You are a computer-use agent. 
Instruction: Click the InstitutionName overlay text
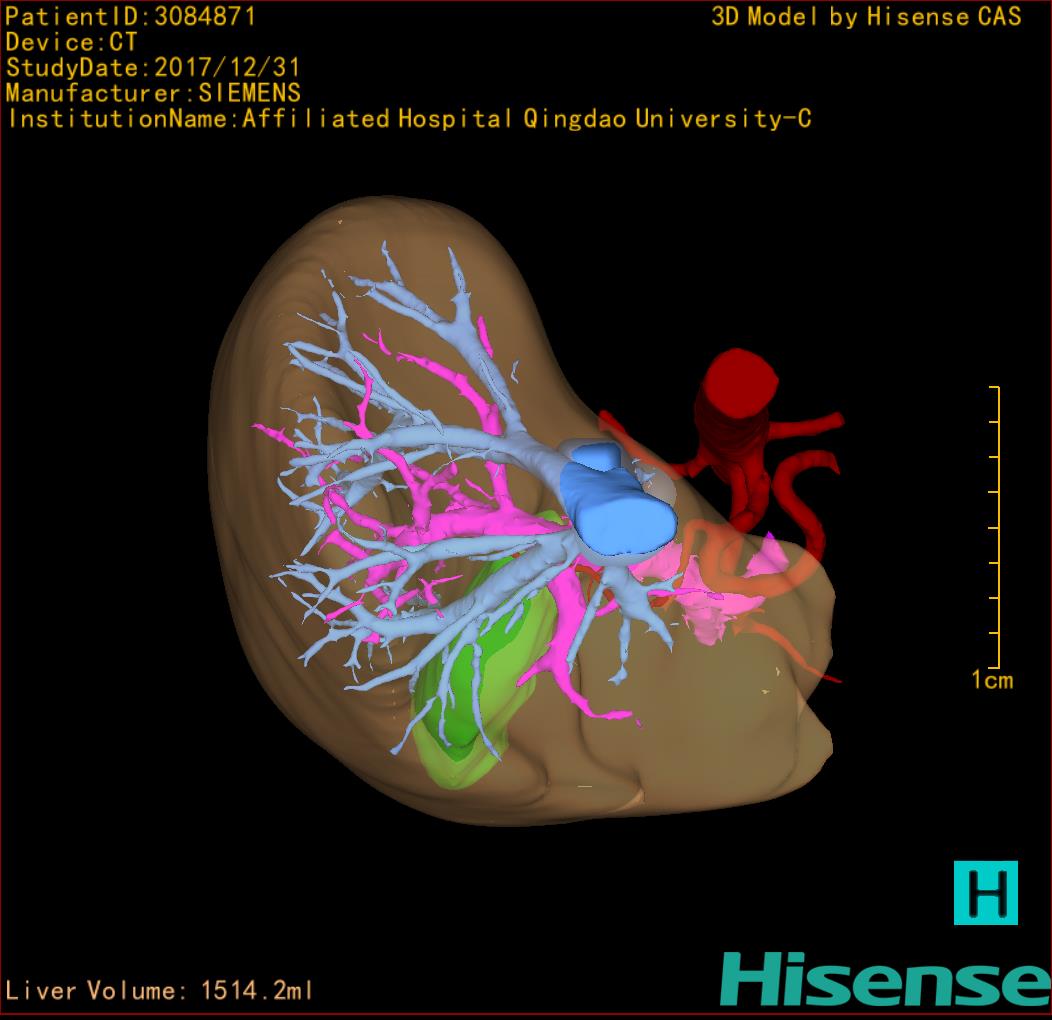pos(408,120)
